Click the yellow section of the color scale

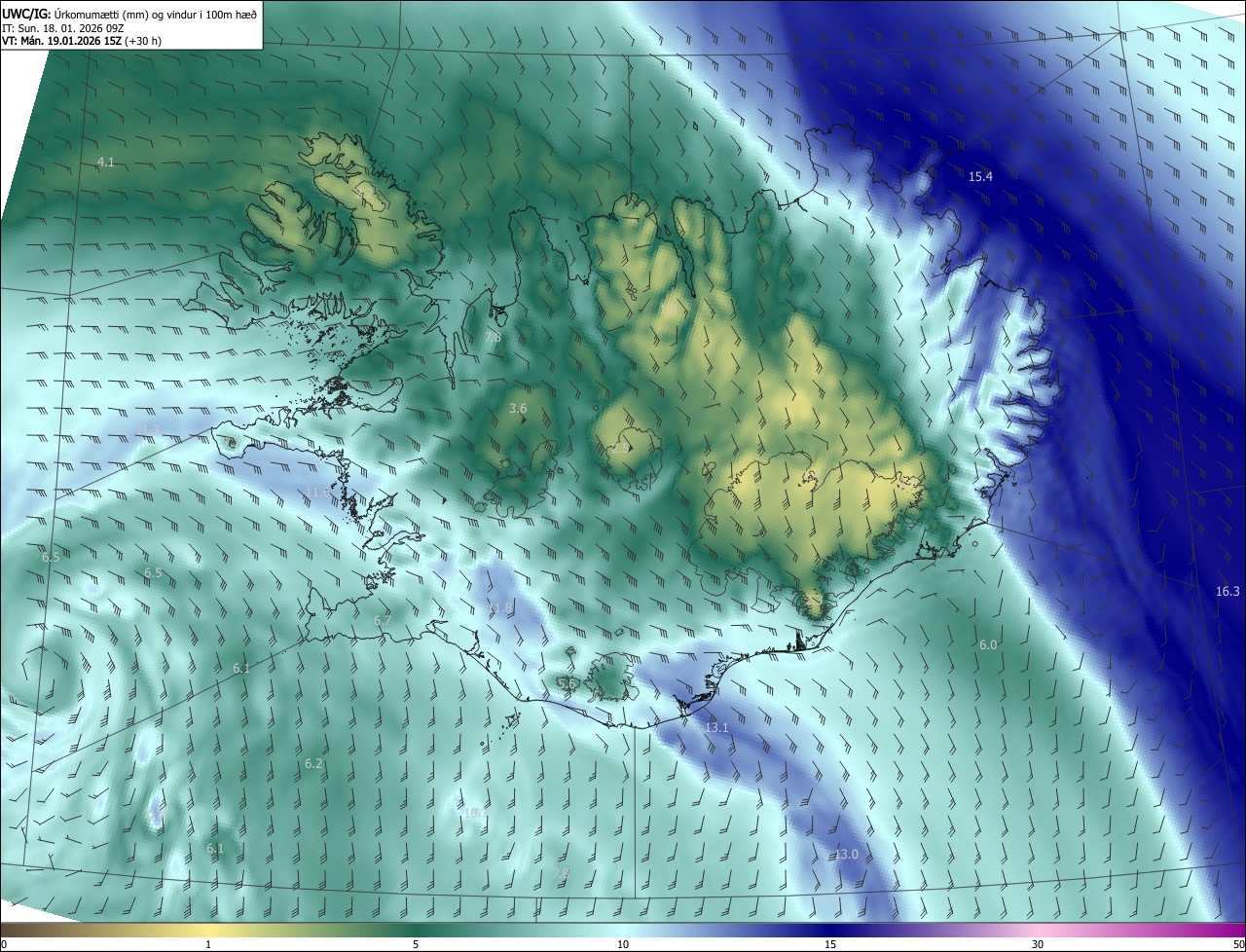tap(208, 930)
